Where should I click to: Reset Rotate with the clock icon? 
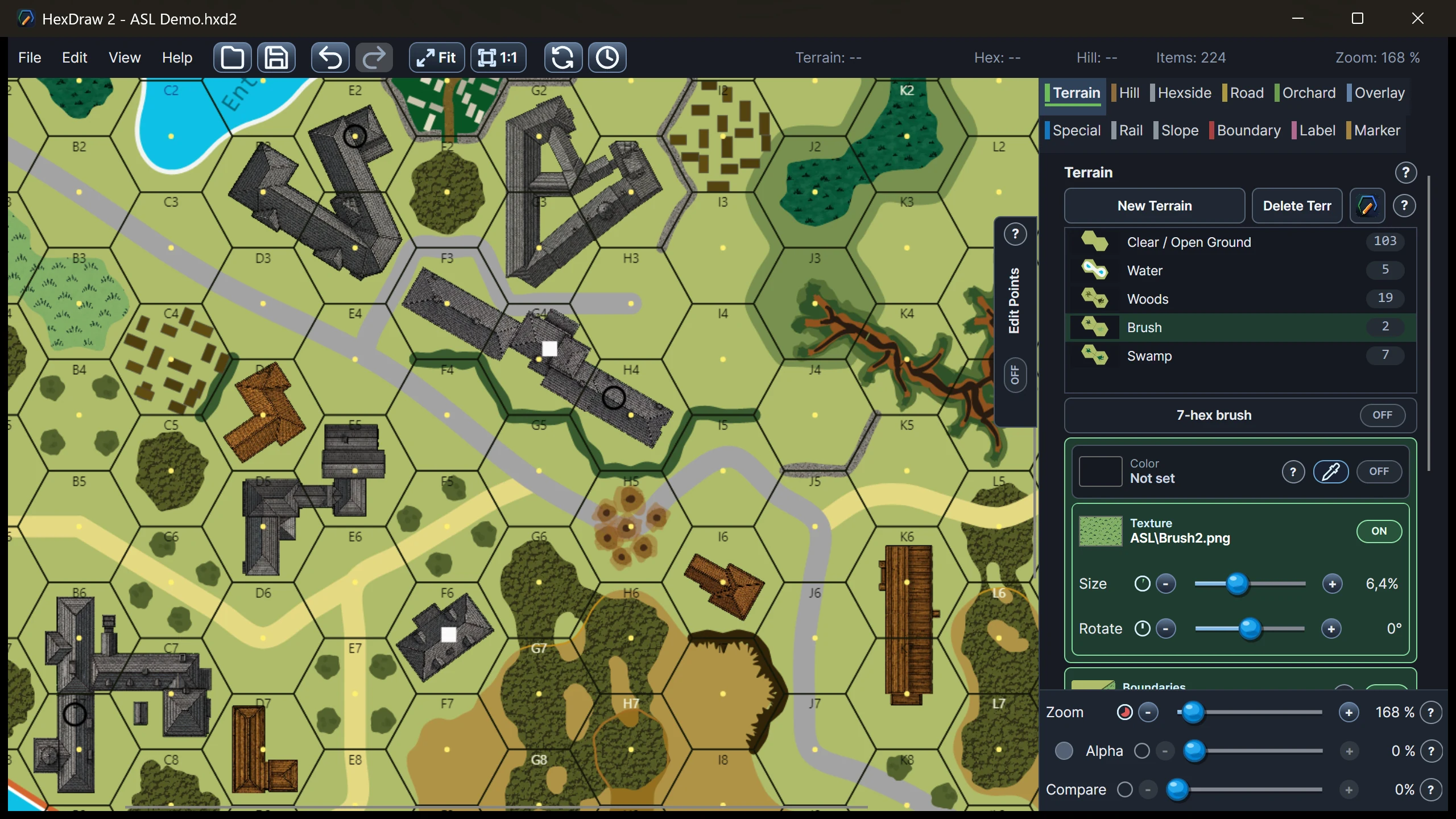[x=1142, y=628]
